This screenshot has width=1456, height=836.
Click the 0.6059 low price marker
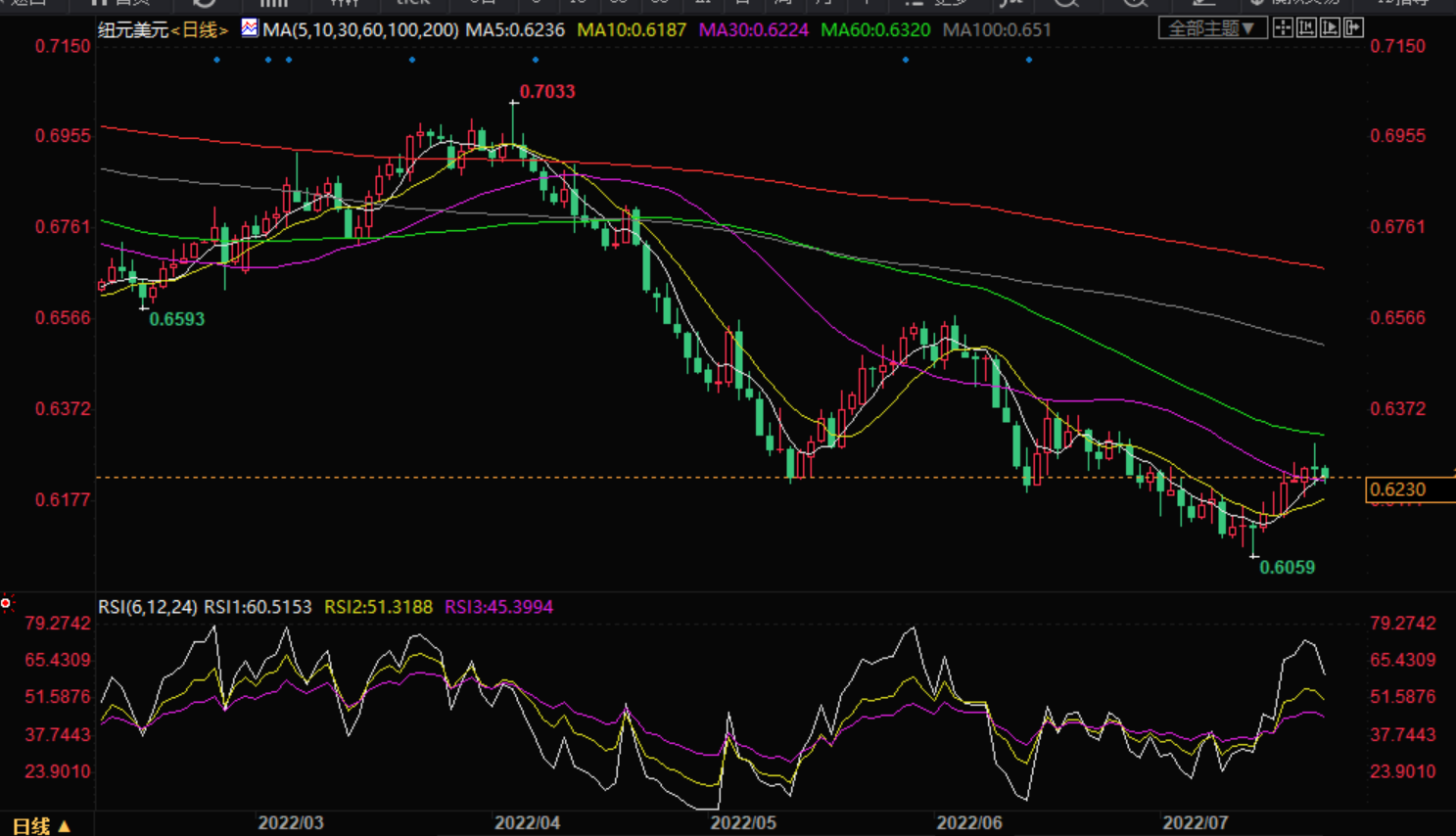point(1287,568)
